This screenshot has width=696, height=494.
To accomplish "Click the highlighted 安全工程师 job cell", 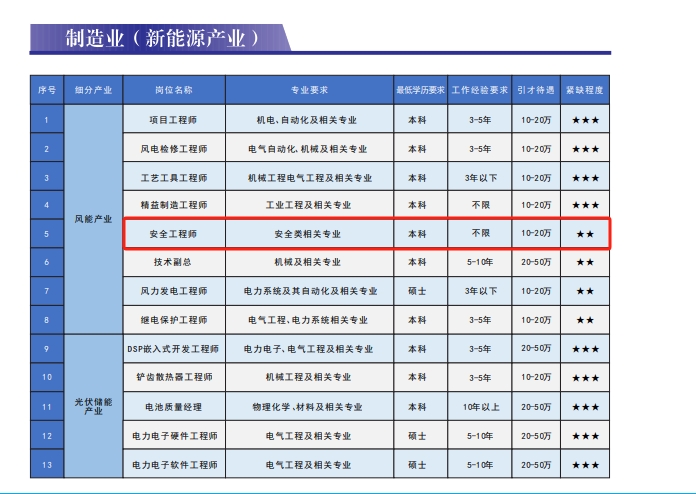I will click(x=173, y=233).
